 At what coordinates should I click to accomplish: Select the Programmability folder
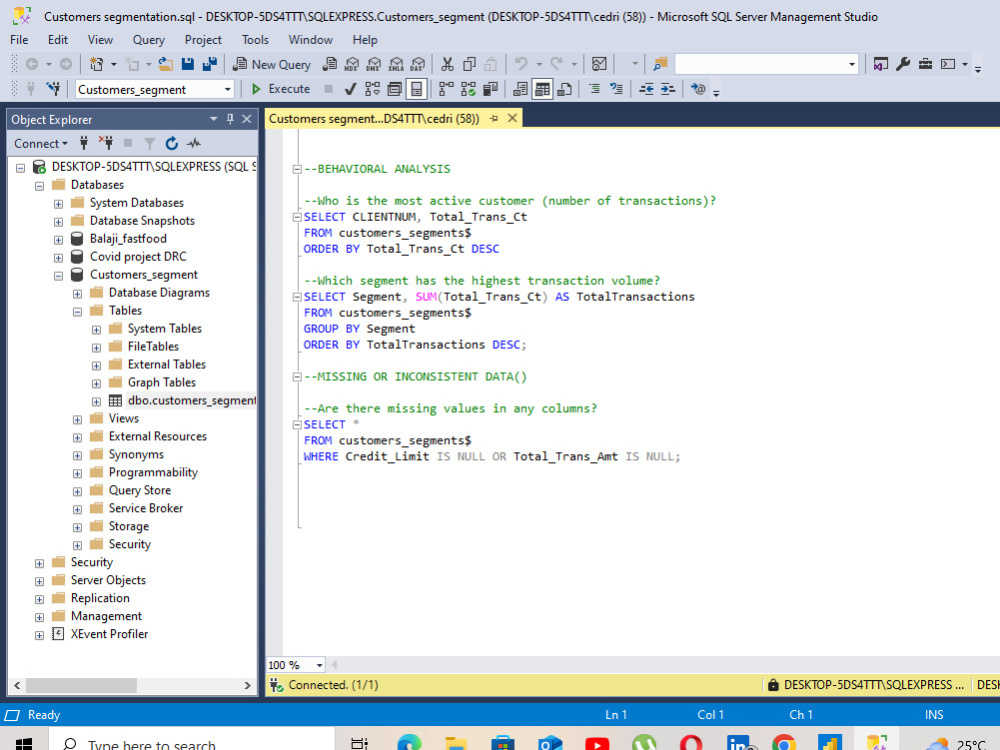153,472
